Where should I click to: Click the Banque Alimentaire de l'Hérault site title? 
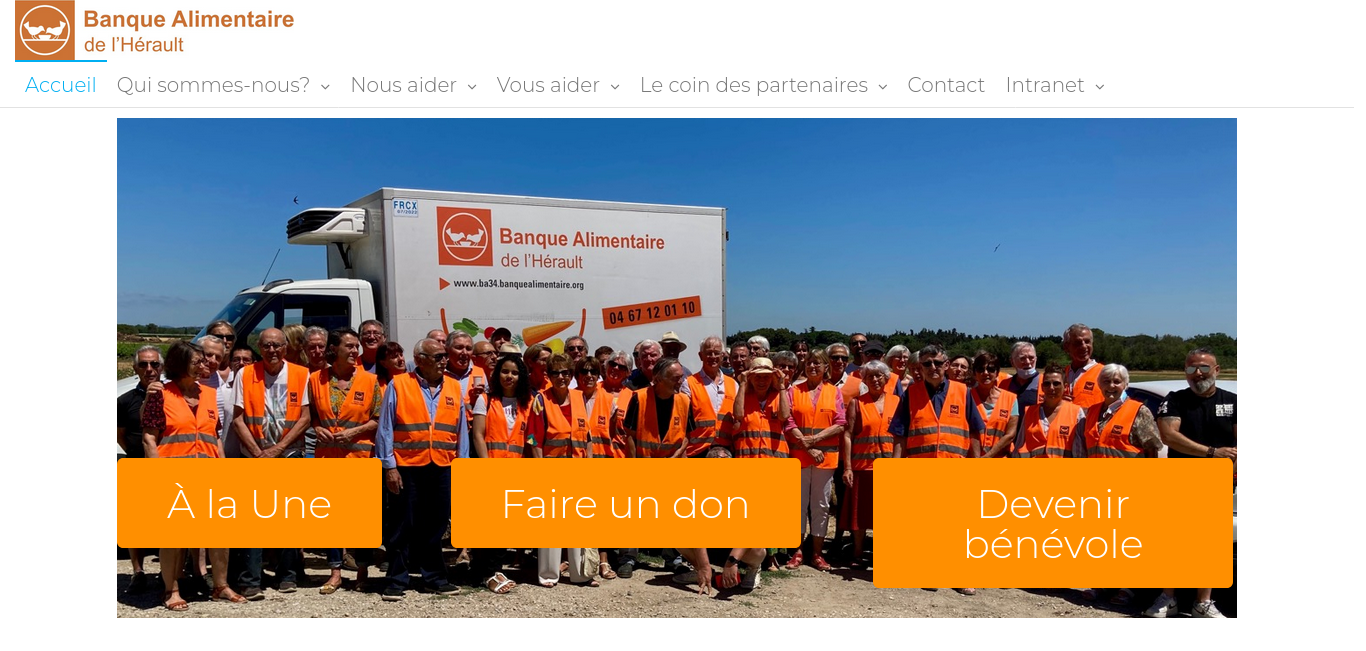(189, 31)
